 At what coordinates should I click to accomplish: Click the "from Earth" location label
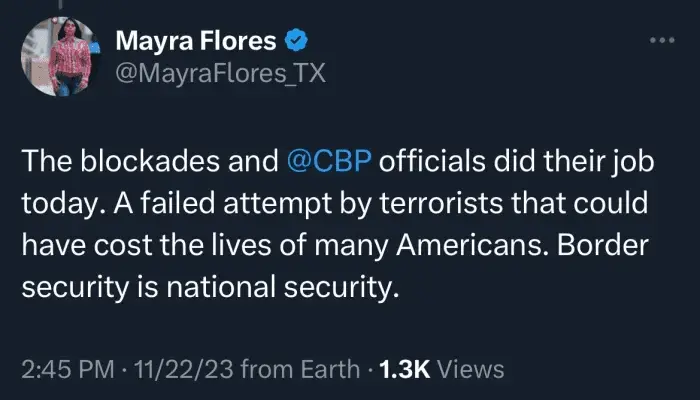[x=299, y=369]
